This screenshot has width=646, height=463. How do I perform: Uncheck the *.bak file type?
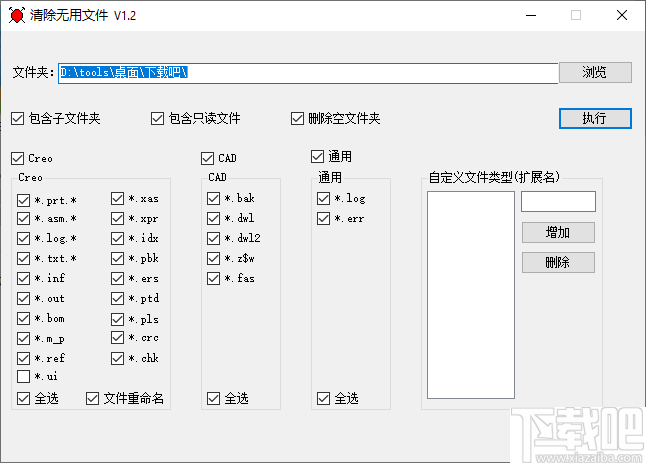tap(213, 199)
